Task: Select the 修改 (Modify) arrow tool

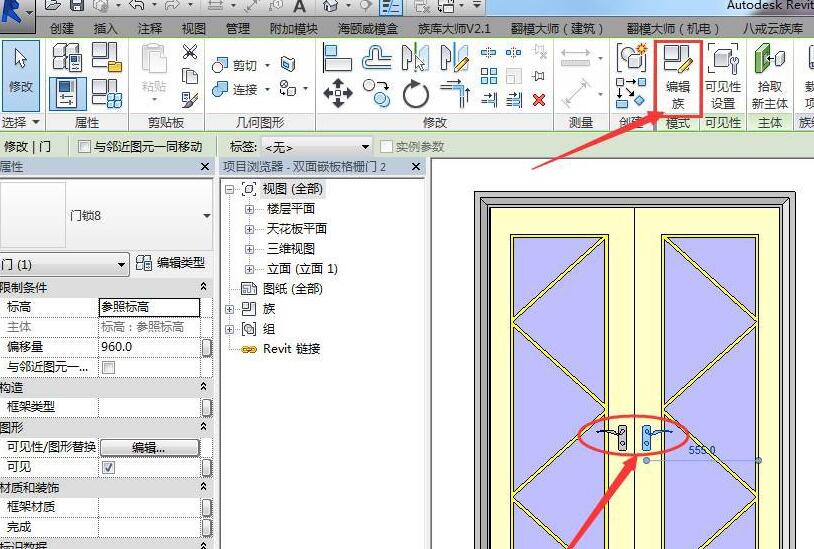Action: pyautogui.click(x=21, y=76)
